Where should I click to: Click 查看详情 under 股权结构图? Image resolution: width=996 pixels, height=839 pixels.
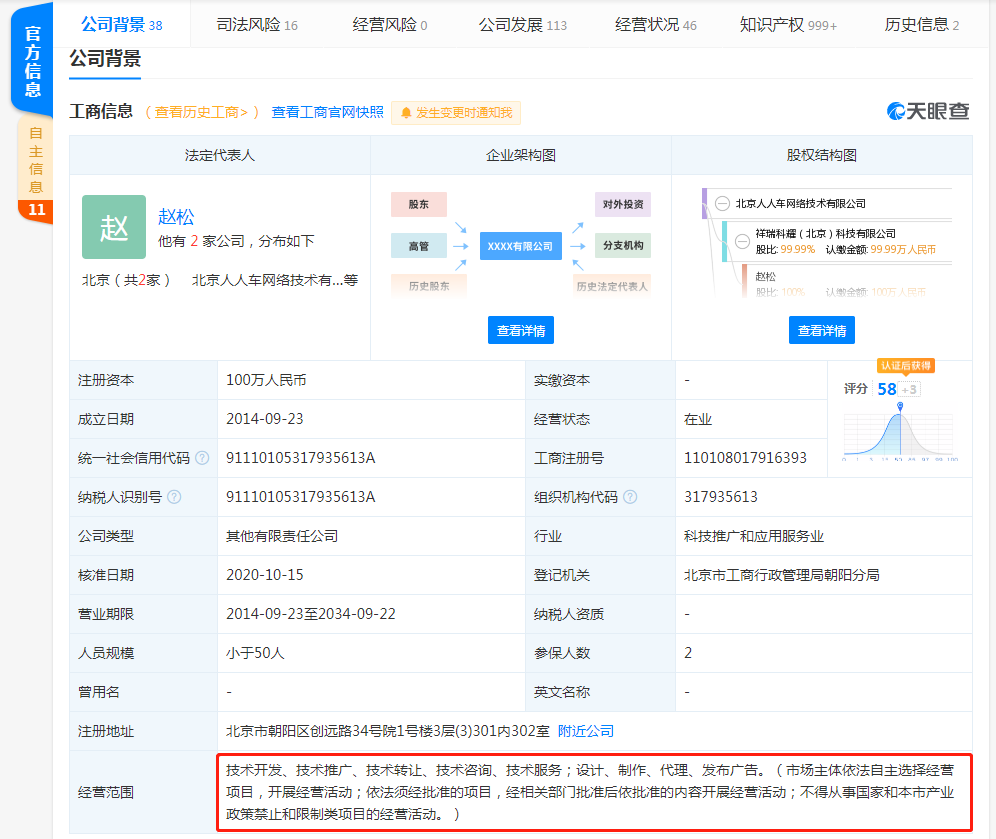821,330
